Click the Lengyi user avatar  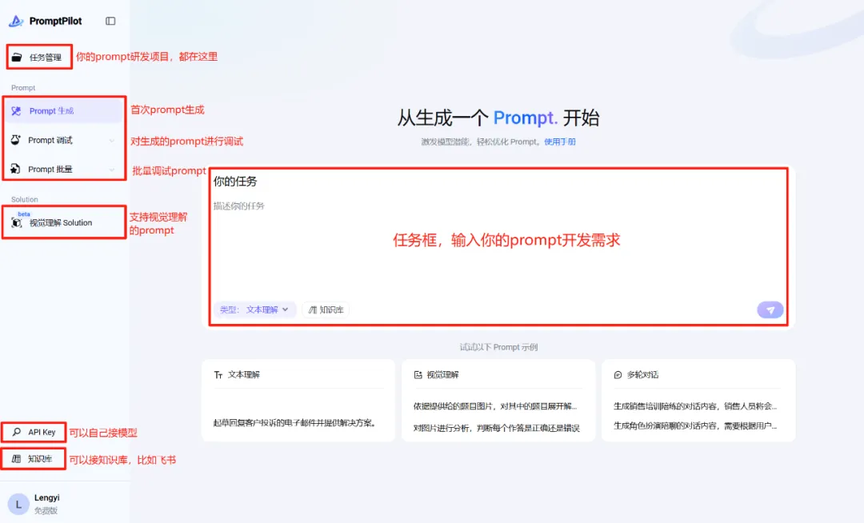coord(18,504)
